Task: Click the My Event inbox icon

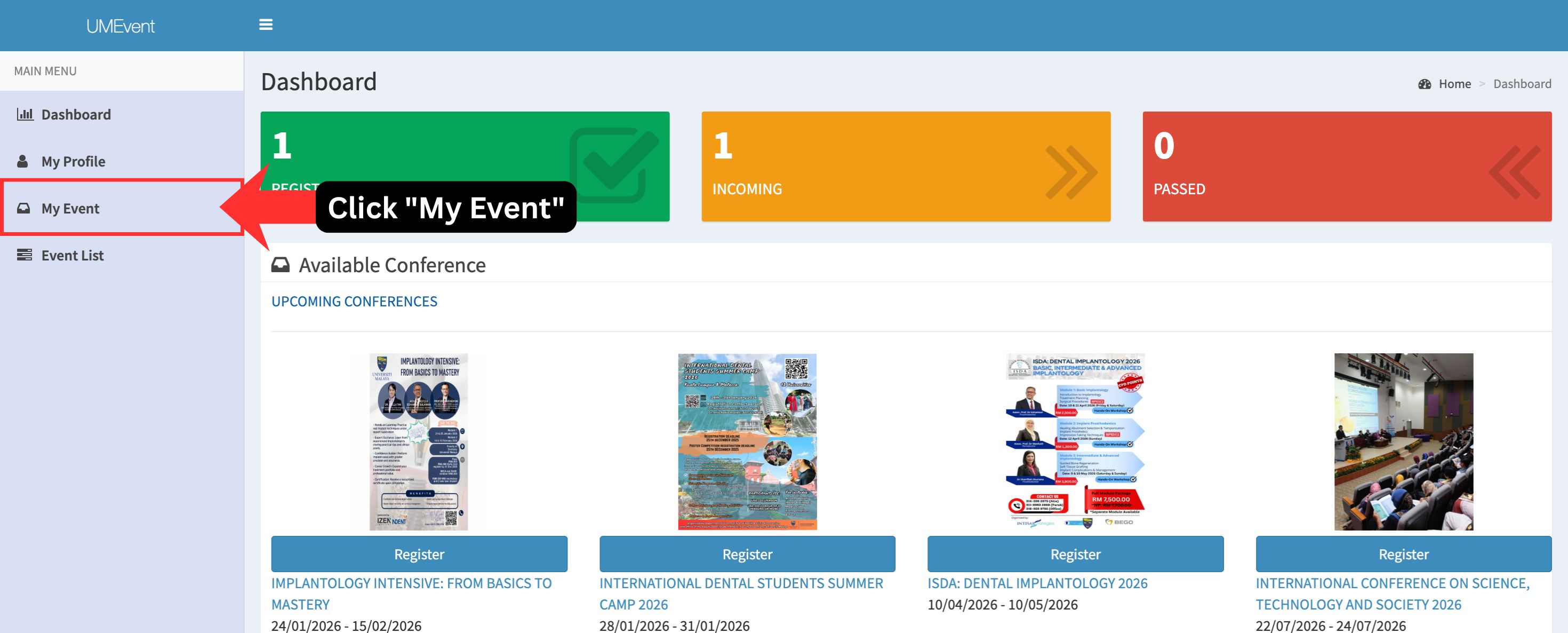Action: (24, 208)
